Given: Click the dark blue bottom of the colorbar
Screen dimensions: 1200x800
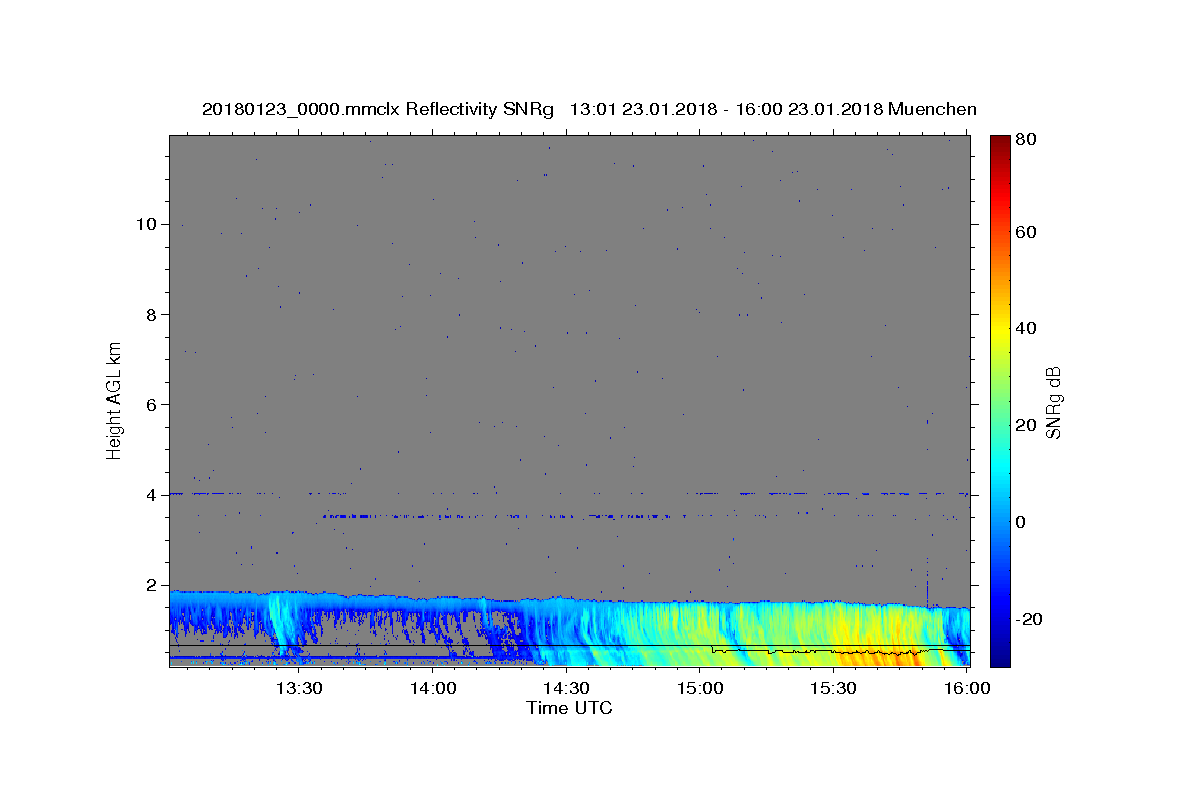Looking at the screenshot, I should click(x=1000, y=655).
